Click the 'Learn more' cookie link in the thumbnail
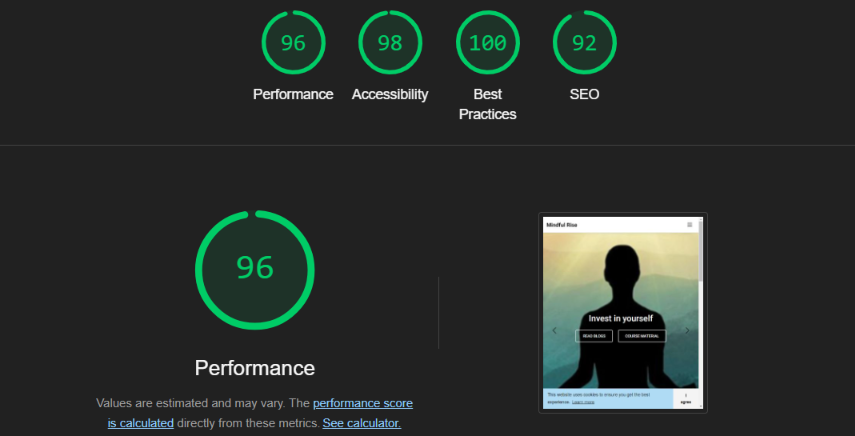The width and height of the screenshot is (855, 436). pyautogui.click(x=583, y=402)
